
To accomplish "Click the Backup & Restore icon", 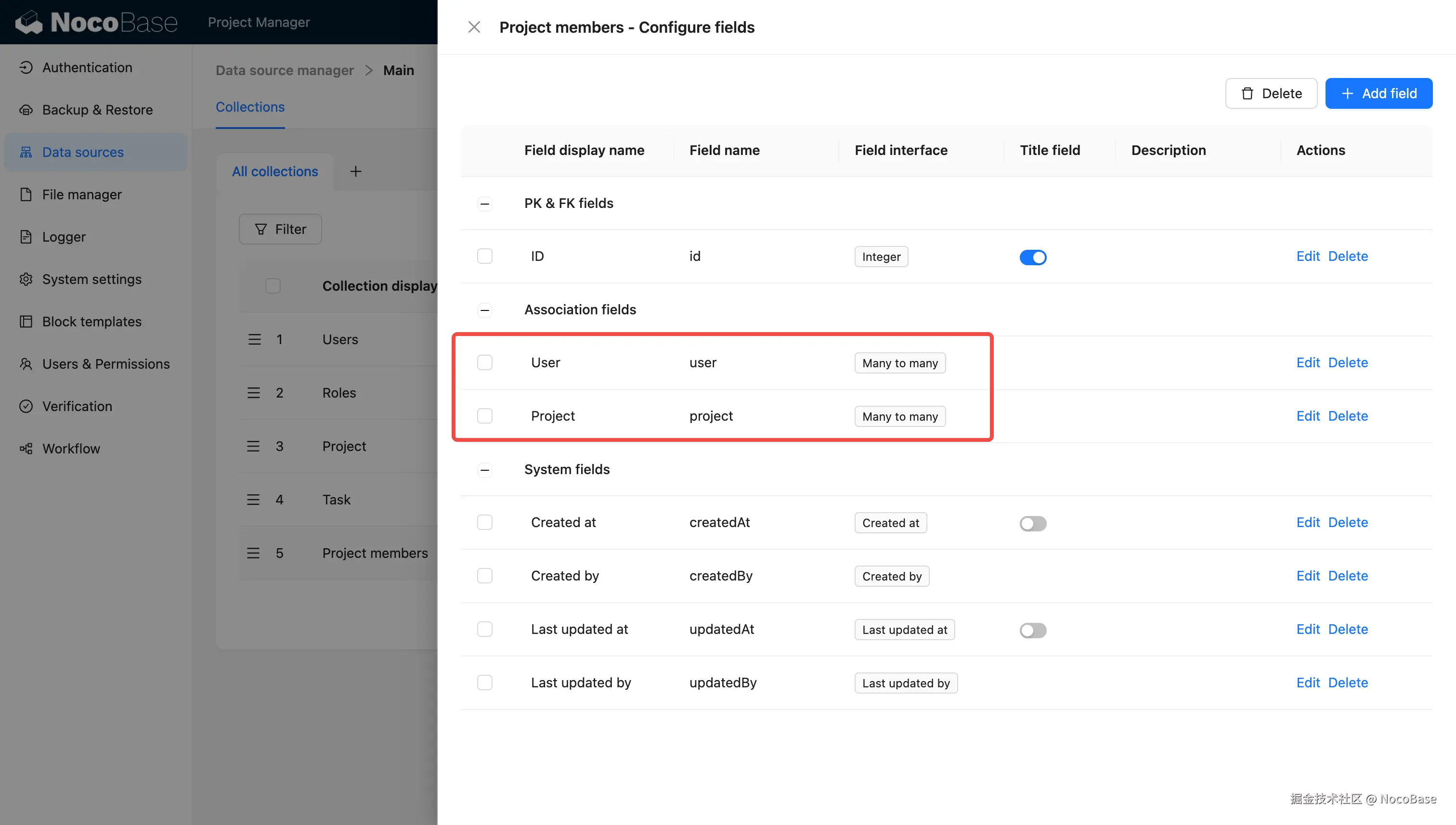I will [x=26, y=110].
